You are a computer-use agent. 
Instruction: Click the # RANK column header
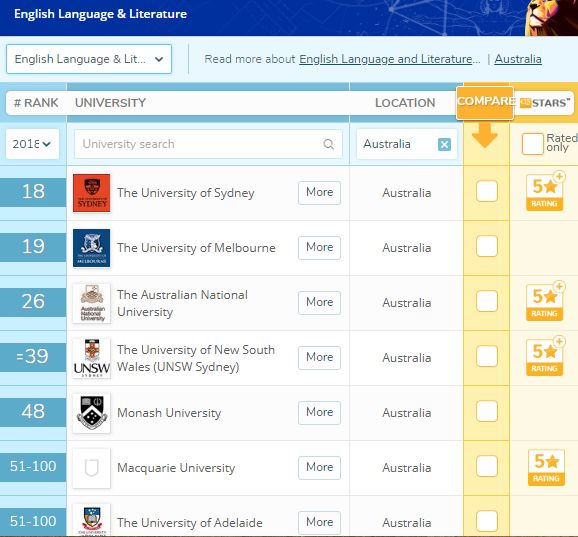coord(36,103)
